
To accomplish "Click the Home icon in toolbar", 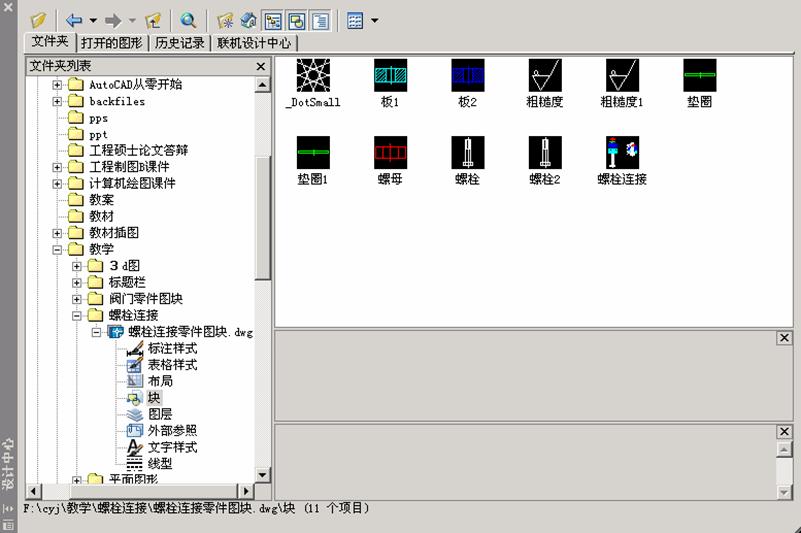I will point(248,20).
